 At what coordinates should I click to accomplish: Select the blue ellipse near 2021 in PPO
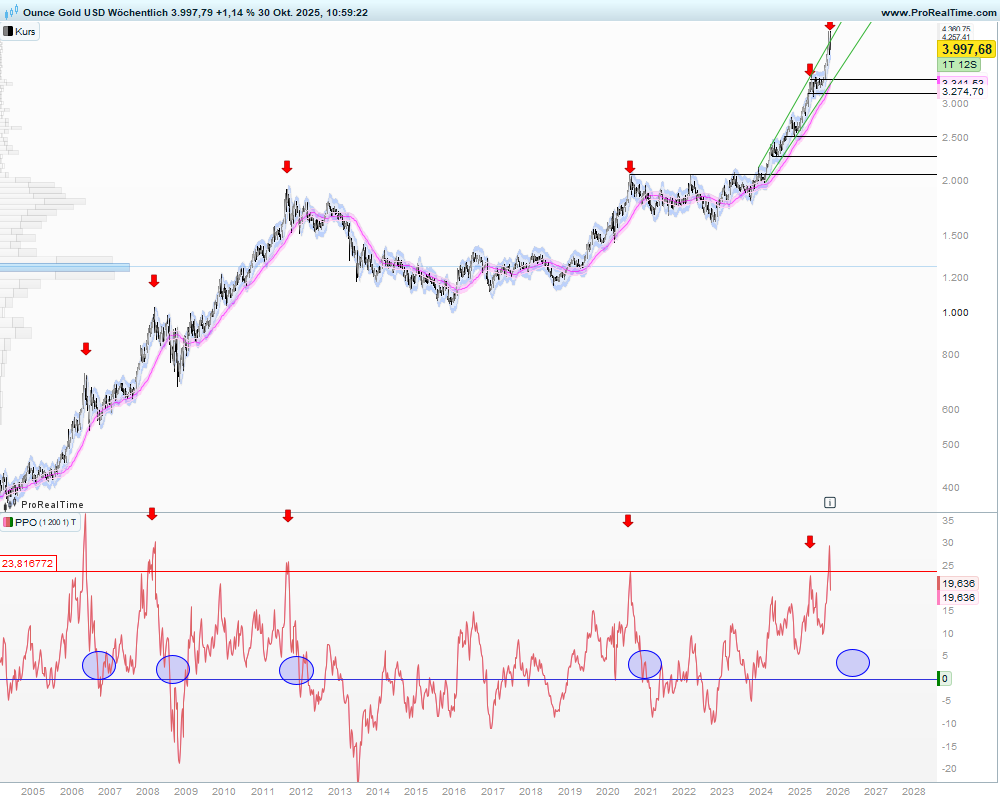[645, 664]
